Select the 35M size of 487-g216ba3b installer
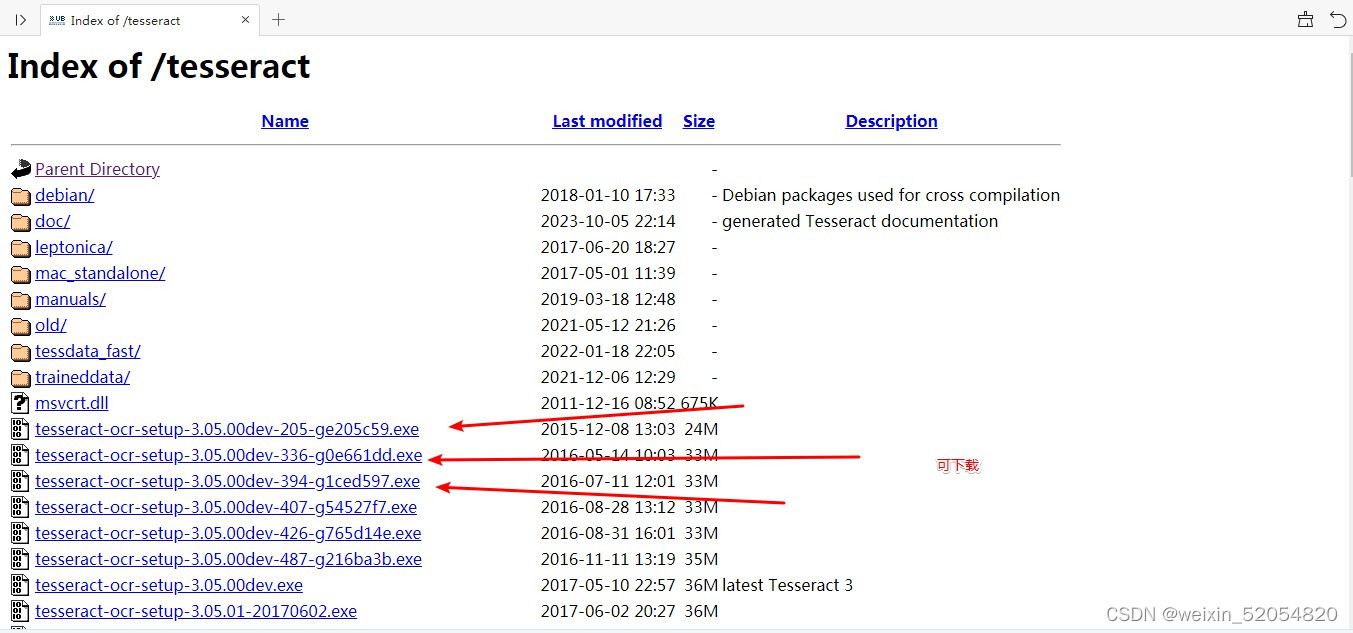Viewport: 1353px width, 633px height. [x=701, y=559]
